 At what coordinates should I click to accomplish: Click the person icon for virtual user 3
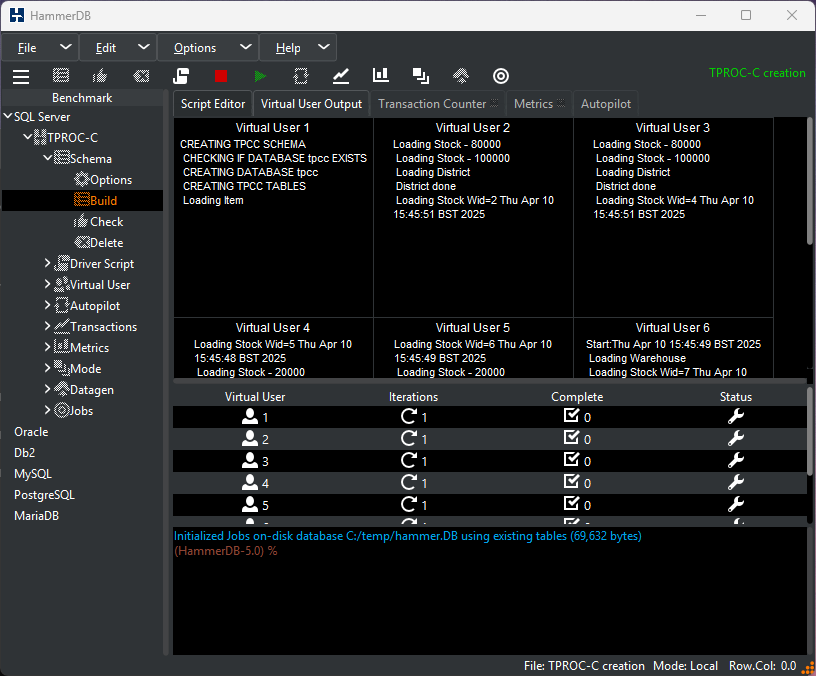point(250,461)
